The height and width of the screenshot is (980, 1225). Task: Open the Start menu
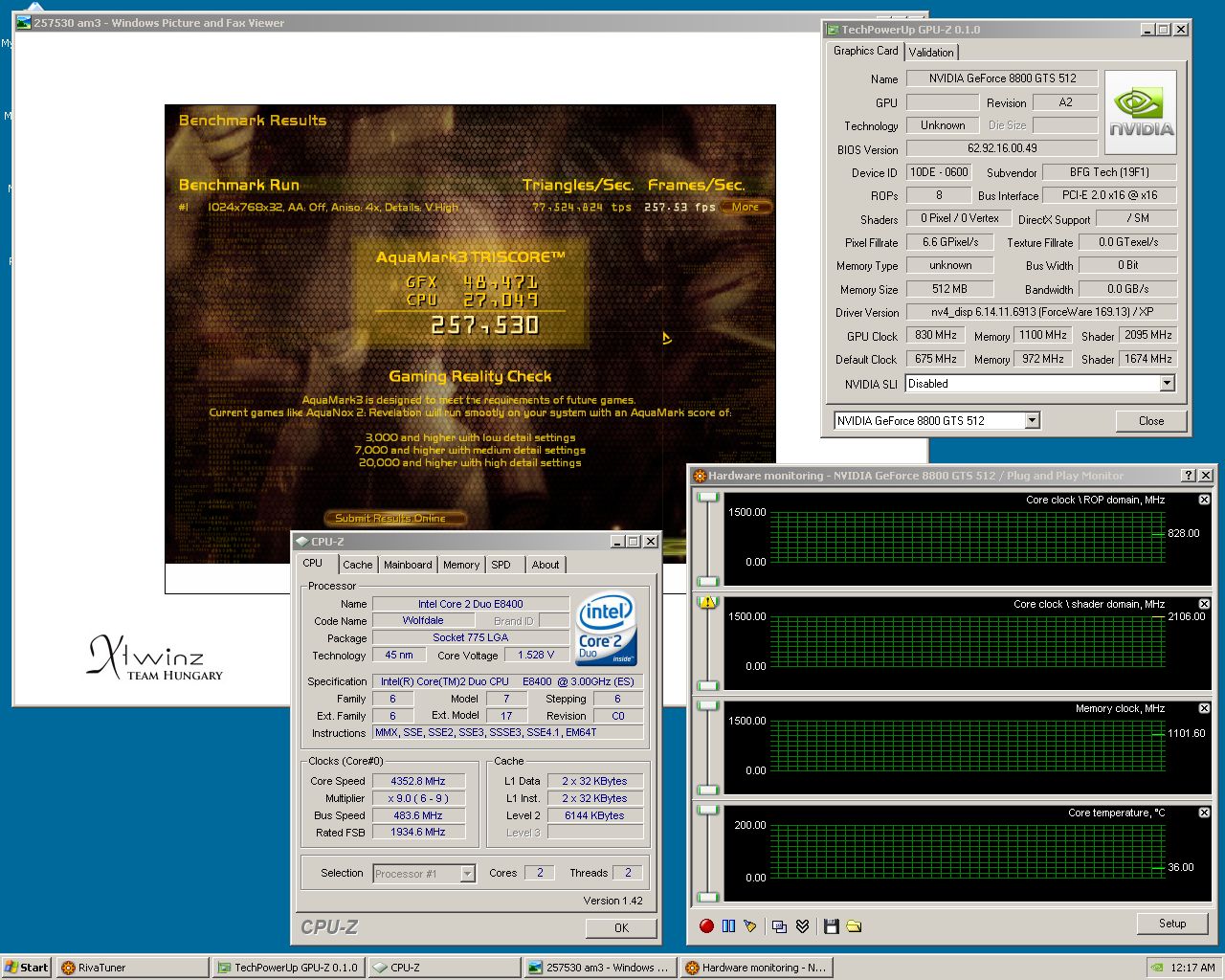[x=27, y=967]
